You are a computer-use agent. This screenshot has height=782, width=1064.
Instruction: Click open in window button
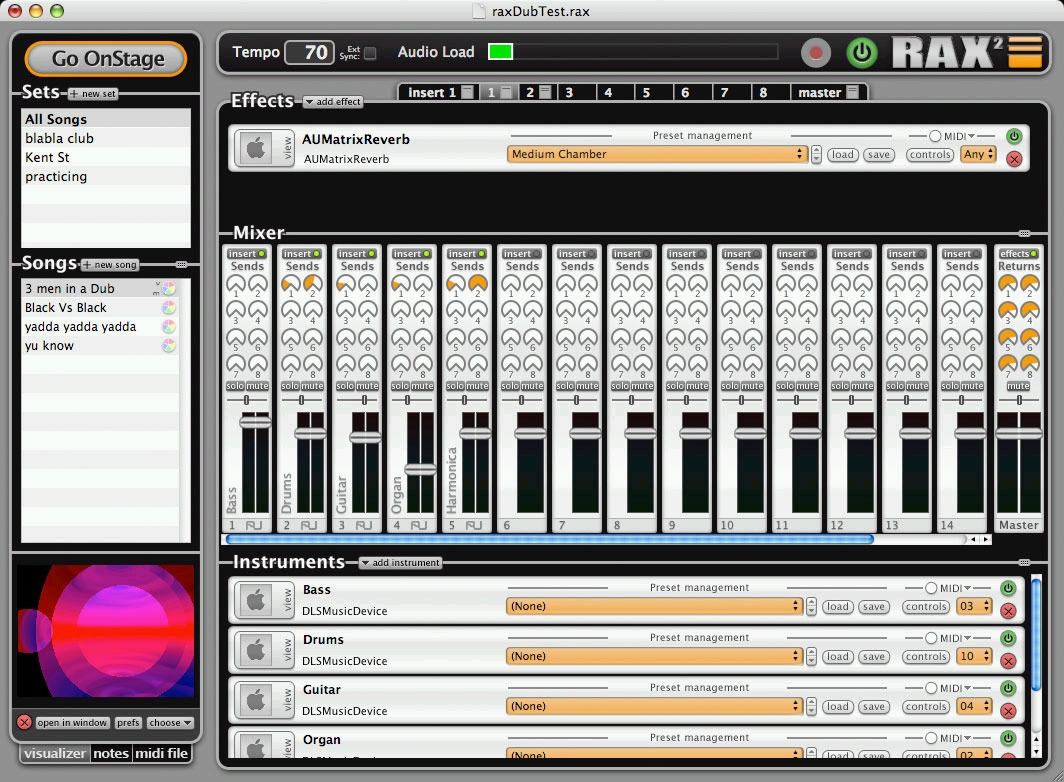tap(72, 723)
